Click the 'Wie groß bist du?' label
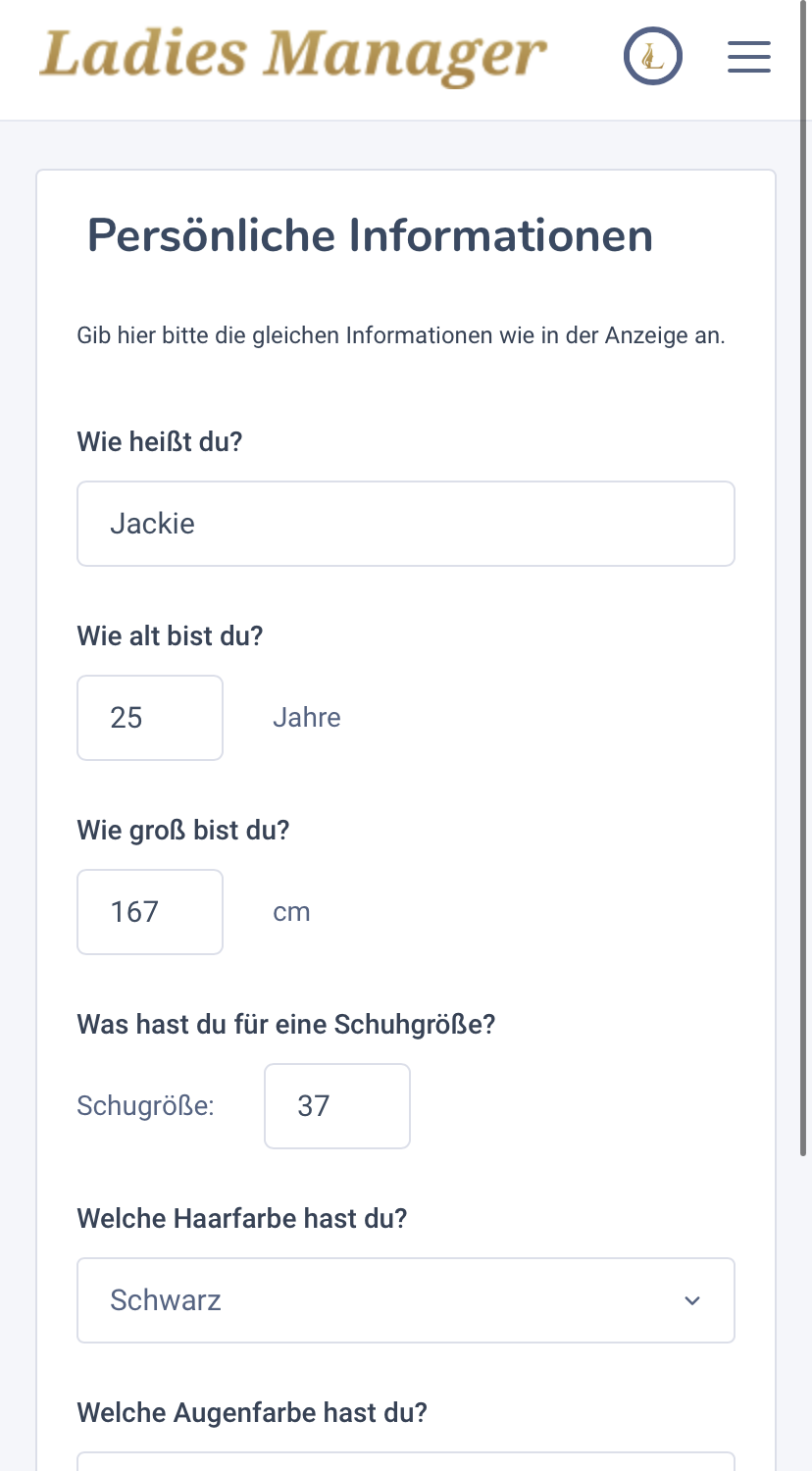Screen dimensions: 812x1471 coord(183,830)
